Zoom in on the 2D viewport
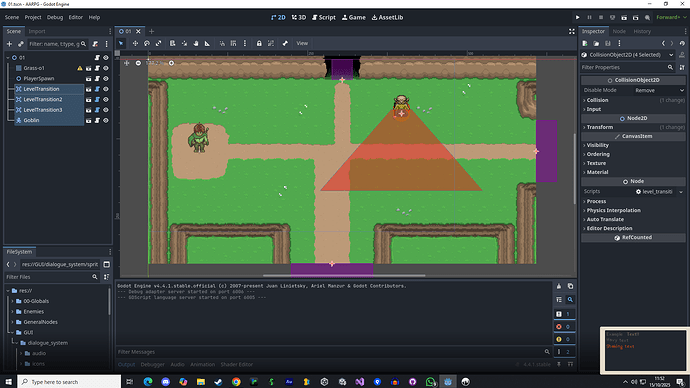 point(172,63)
